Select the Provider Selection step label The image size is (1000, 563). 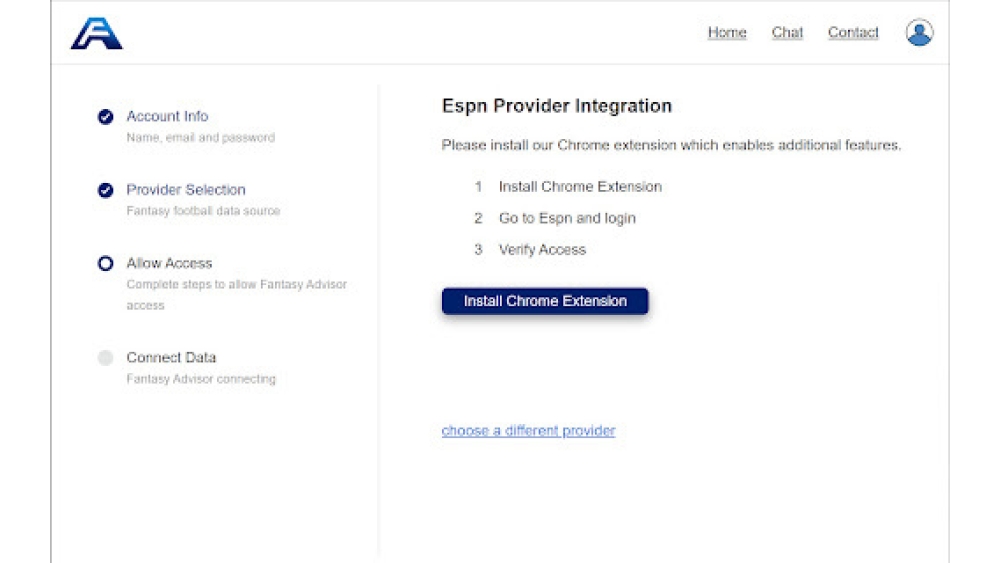[x=185, y=190]
